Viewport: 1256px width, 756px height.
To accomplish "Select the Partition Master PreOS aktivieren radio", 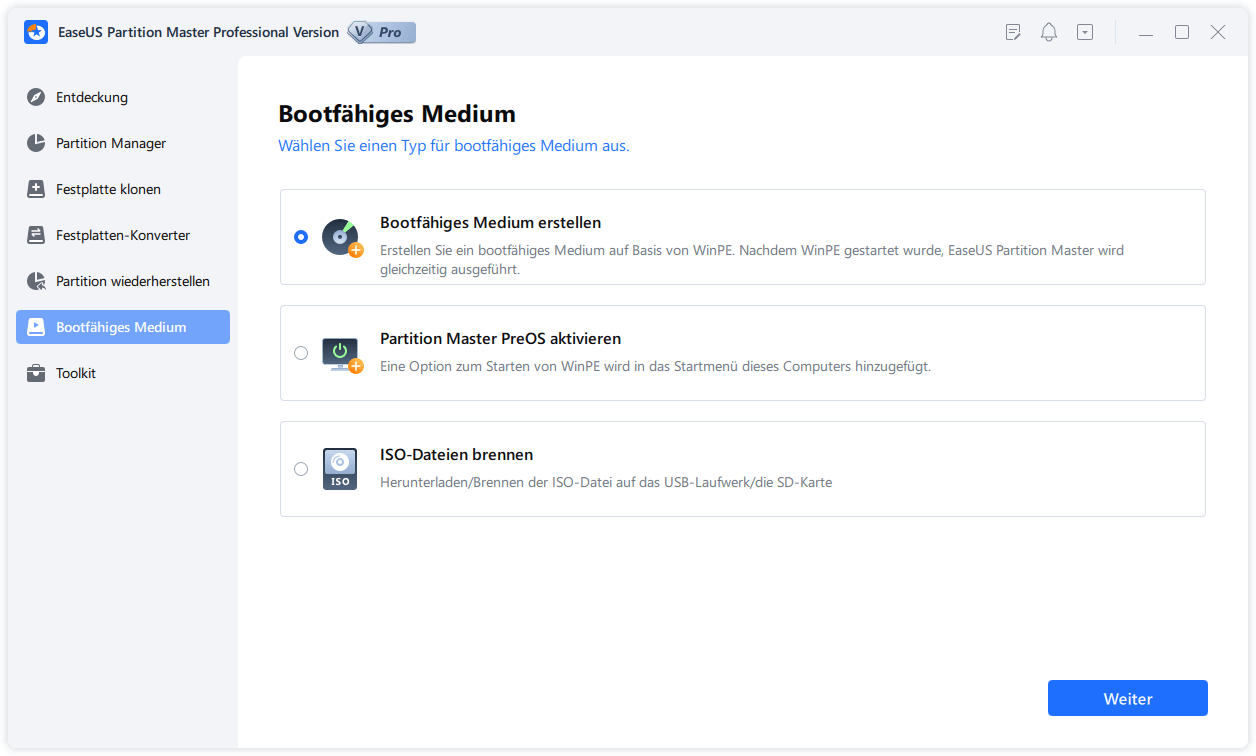I will point(301,353).
